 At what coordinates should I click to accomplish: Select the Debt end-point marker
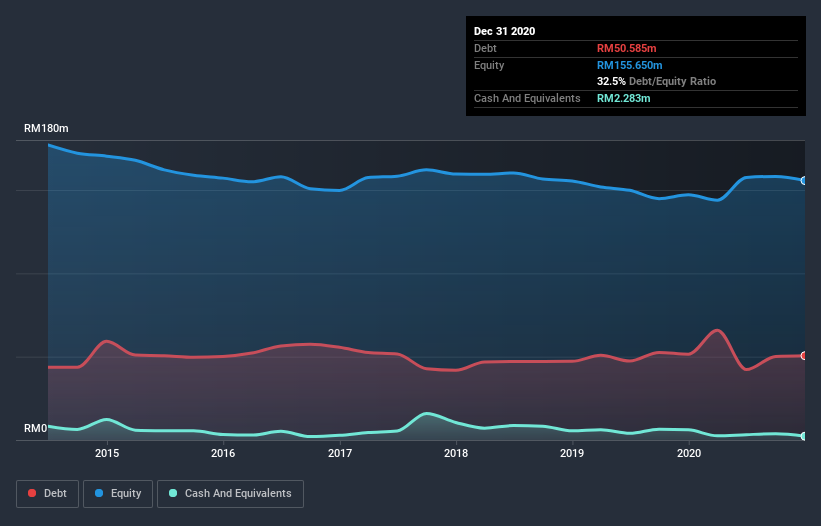point(804,356)
